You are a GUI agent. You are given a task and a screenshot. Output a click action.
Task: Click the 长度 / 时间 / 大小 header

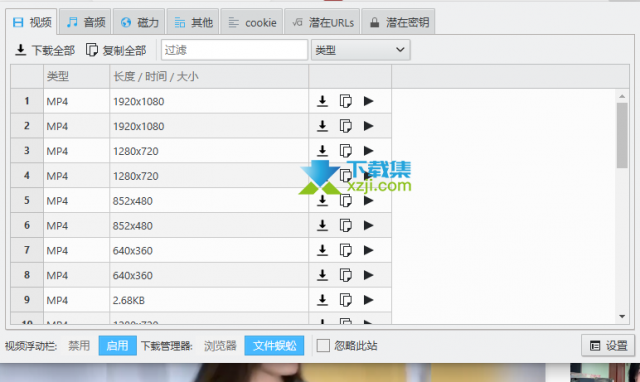click(209, 76)
